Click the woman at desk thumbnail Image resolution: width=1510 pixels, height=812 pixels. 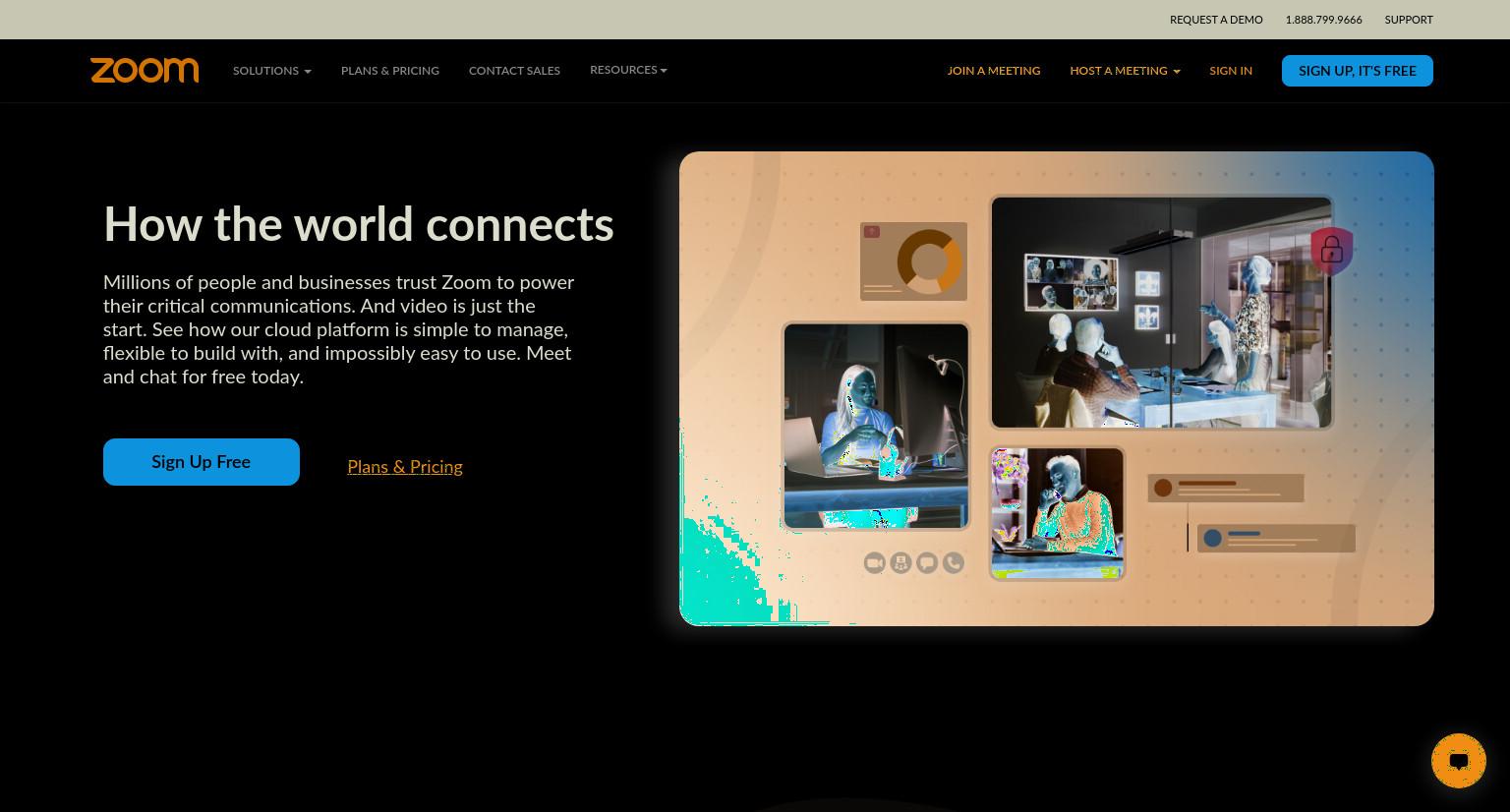[x=876, y=427]
